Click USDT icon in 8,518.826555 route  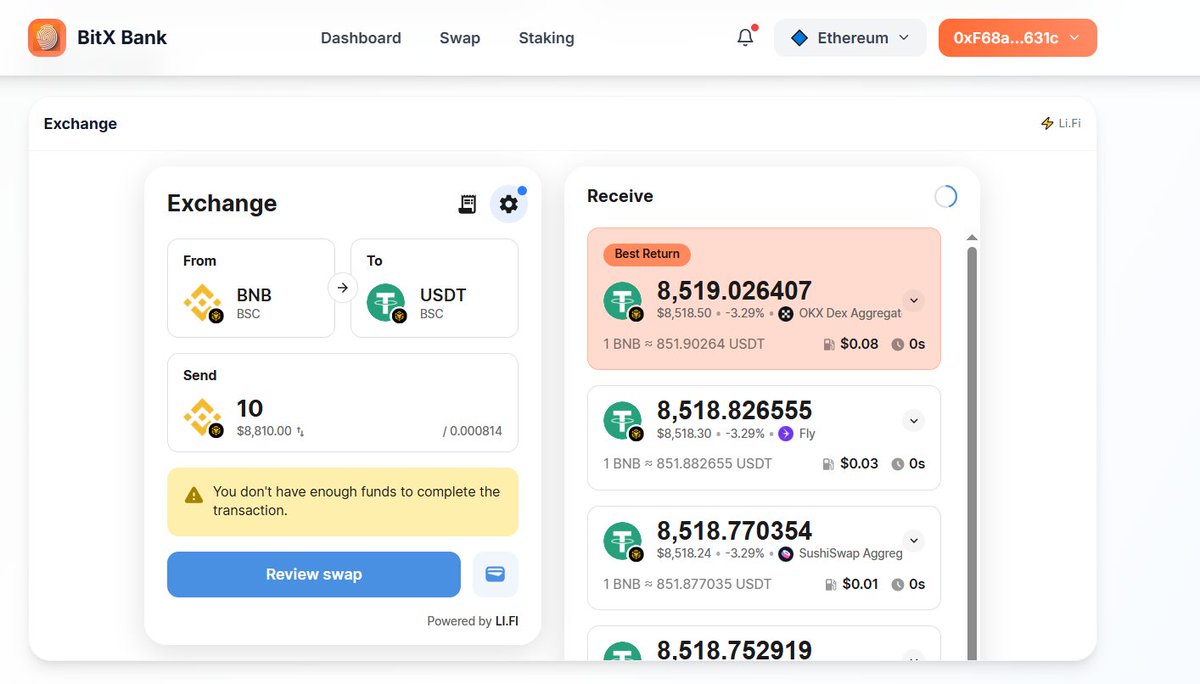(x=624, y=421)
